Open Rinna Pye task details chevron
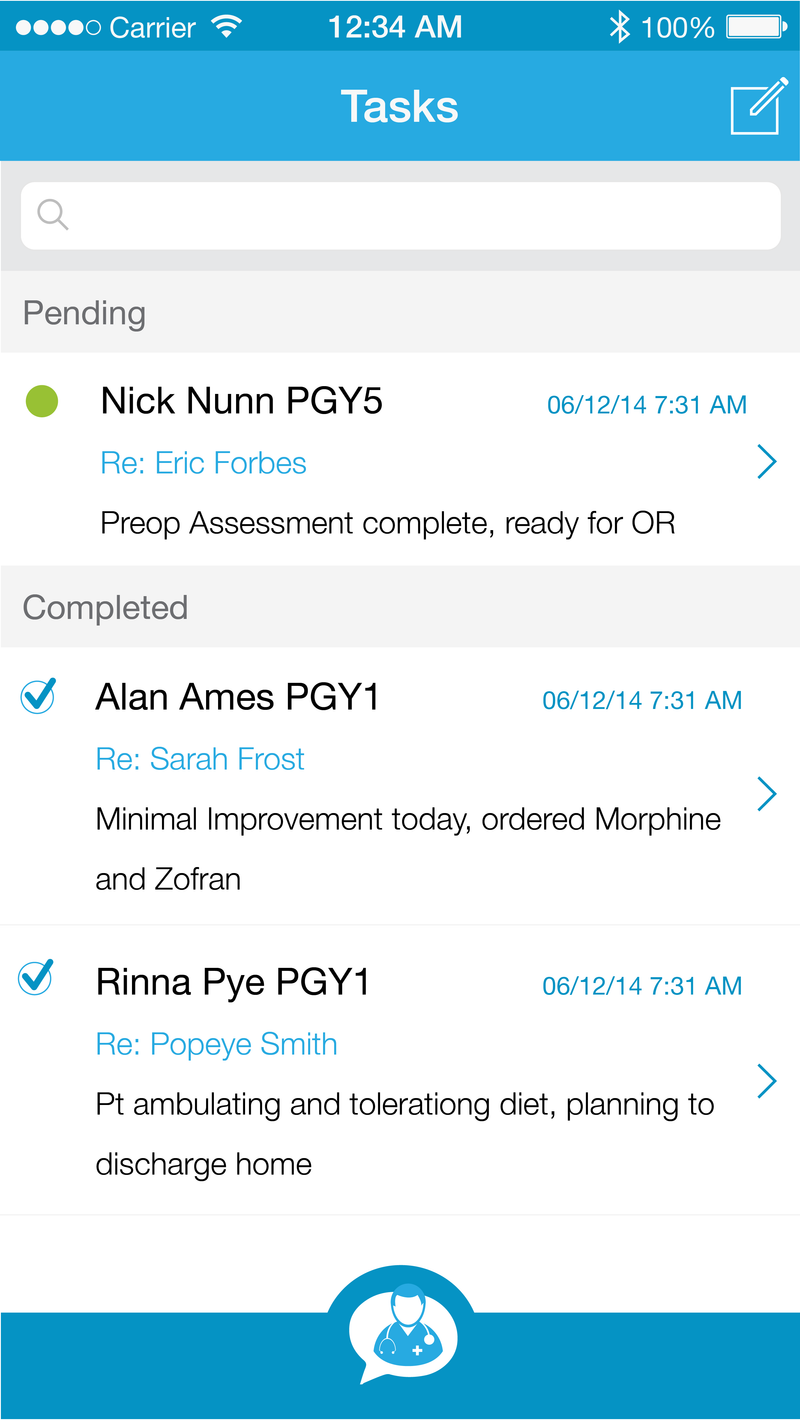Screen dimensions: 800x1420 [x=767, y=1080]
